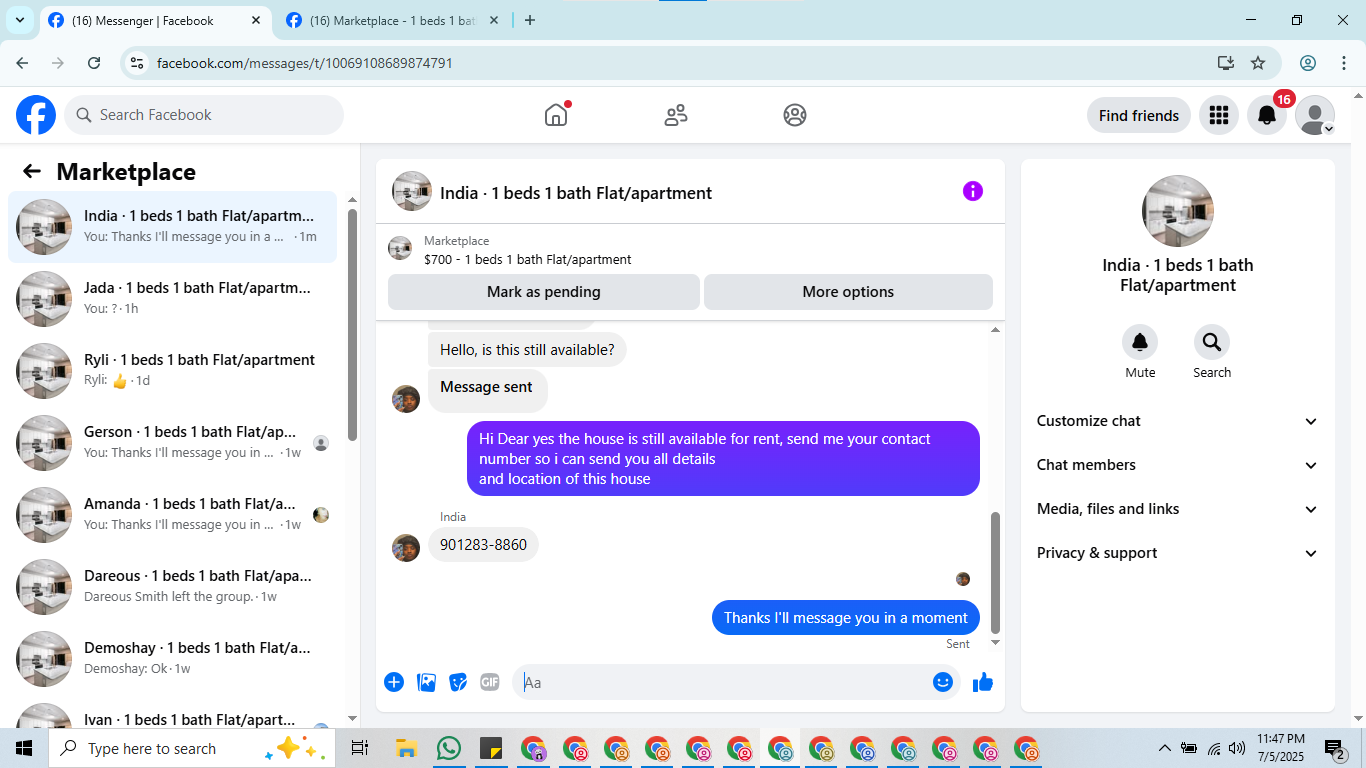This screenshot has width=1366, height=768.
Task: Click the large listing thumbnail in right panel
Action: coord(1178,211)
